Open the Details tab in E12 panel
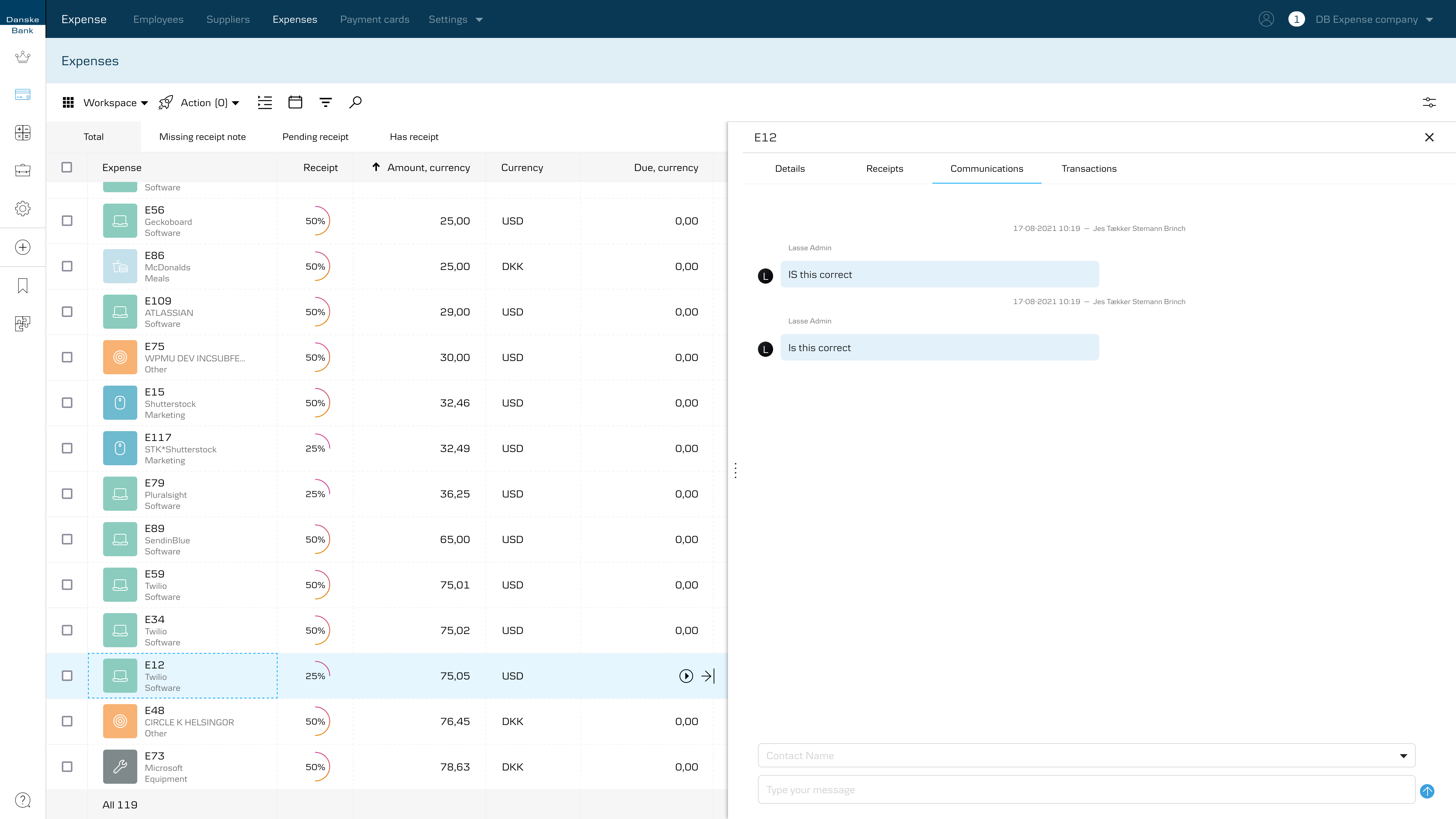 (x=789, y=168)
